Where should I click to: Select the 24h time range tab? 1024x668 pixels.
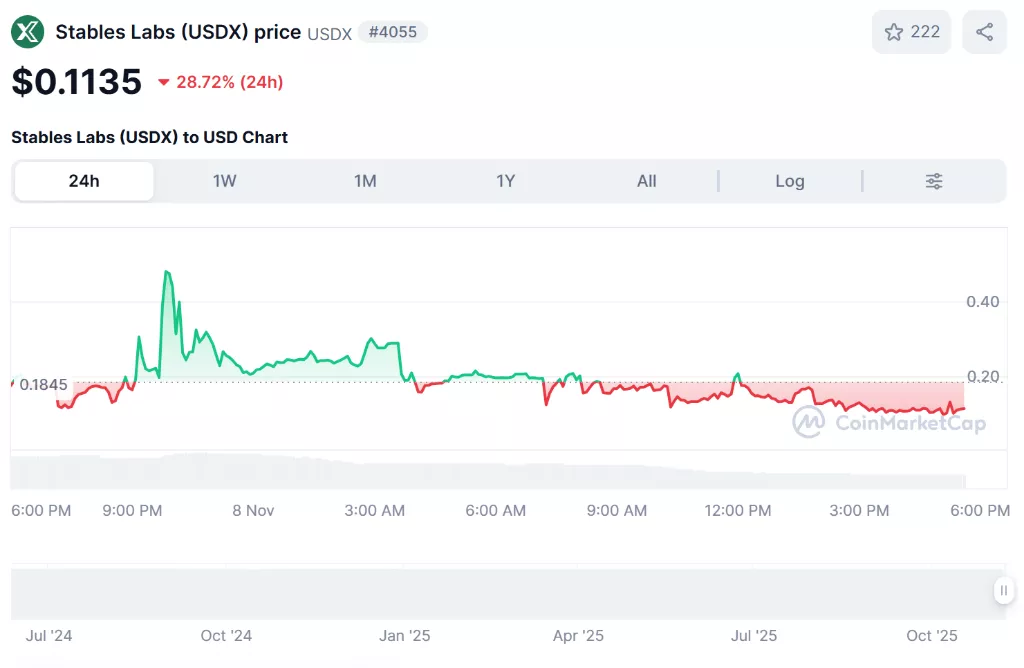pos(84,181)
